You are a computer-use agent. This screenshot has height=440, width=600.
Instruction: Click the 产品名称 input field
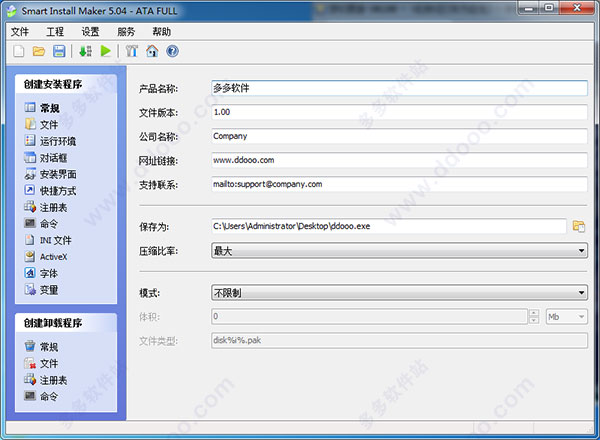click(399, 88)
